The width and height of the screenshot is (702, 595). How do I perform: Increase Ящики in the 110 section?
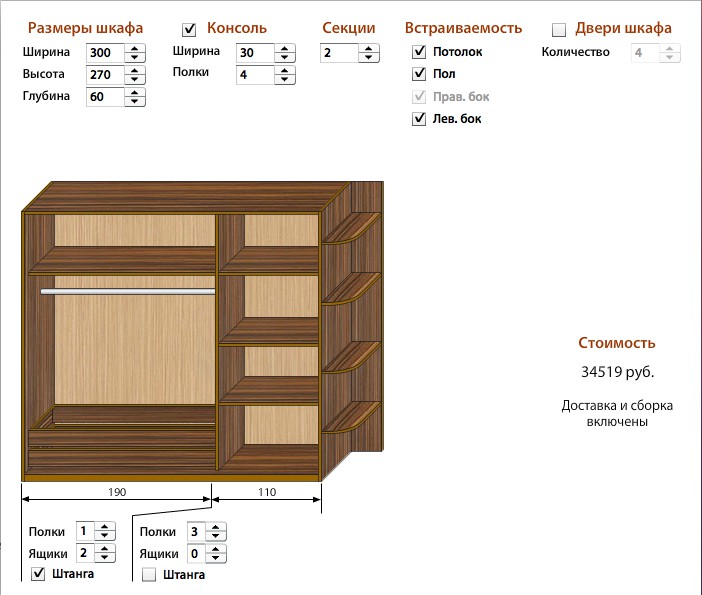(x=216, y=549)
